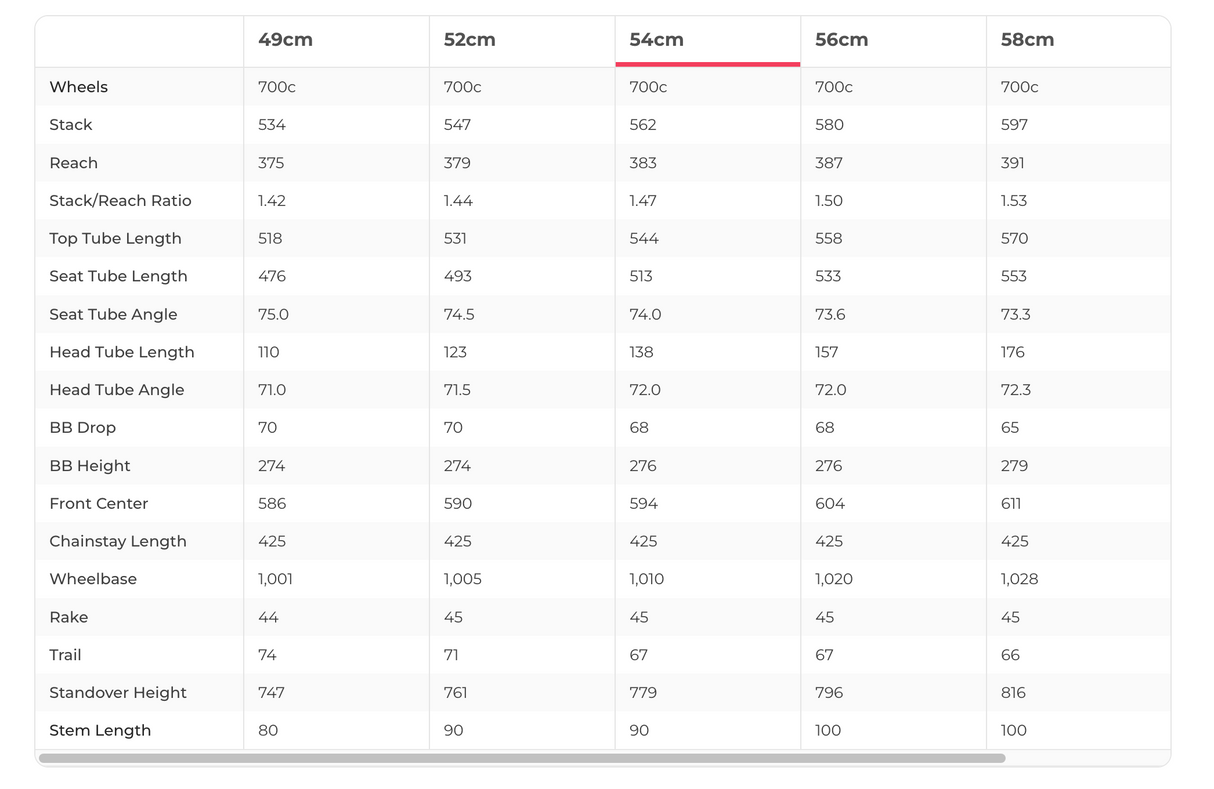This screenshot has height=789, width=1214.
Task: Choose the 58cm size column header
Action: point(1027,40)
